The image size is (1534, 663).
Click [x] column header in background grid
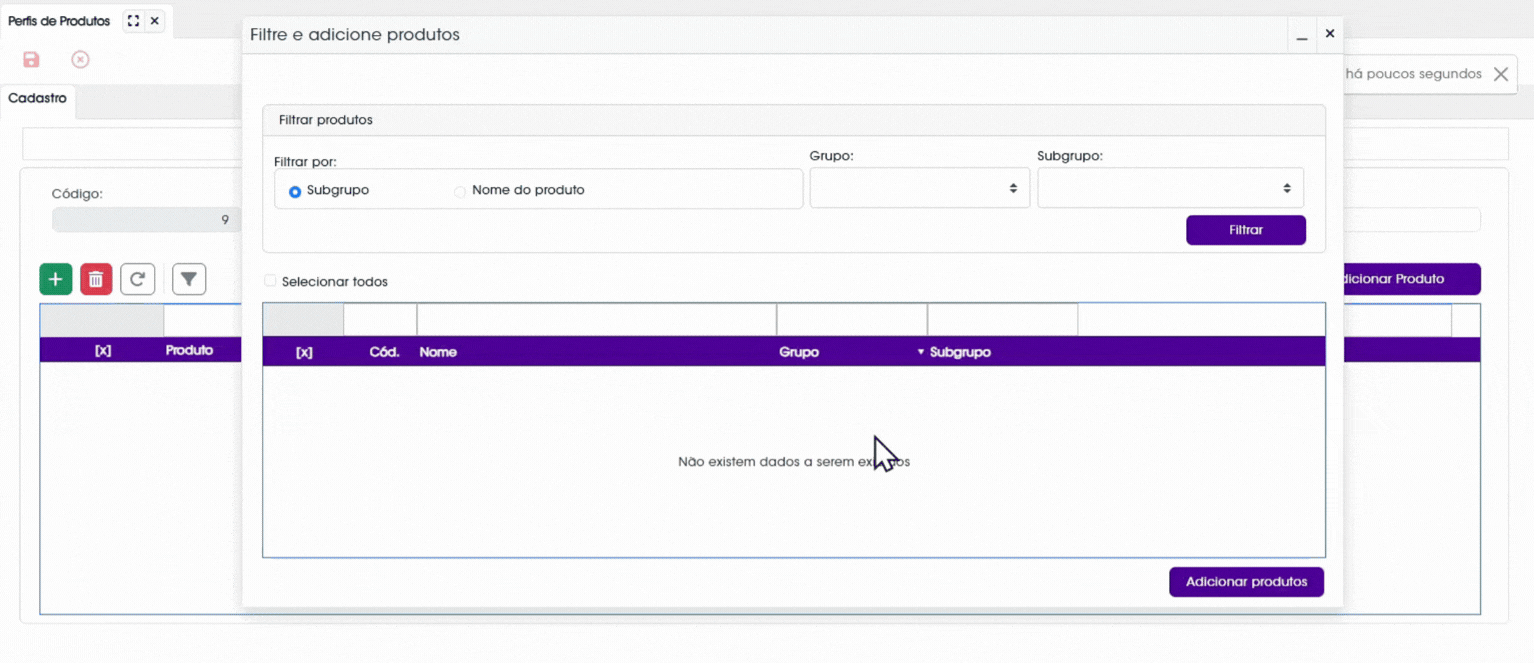[x=103, y=350]
